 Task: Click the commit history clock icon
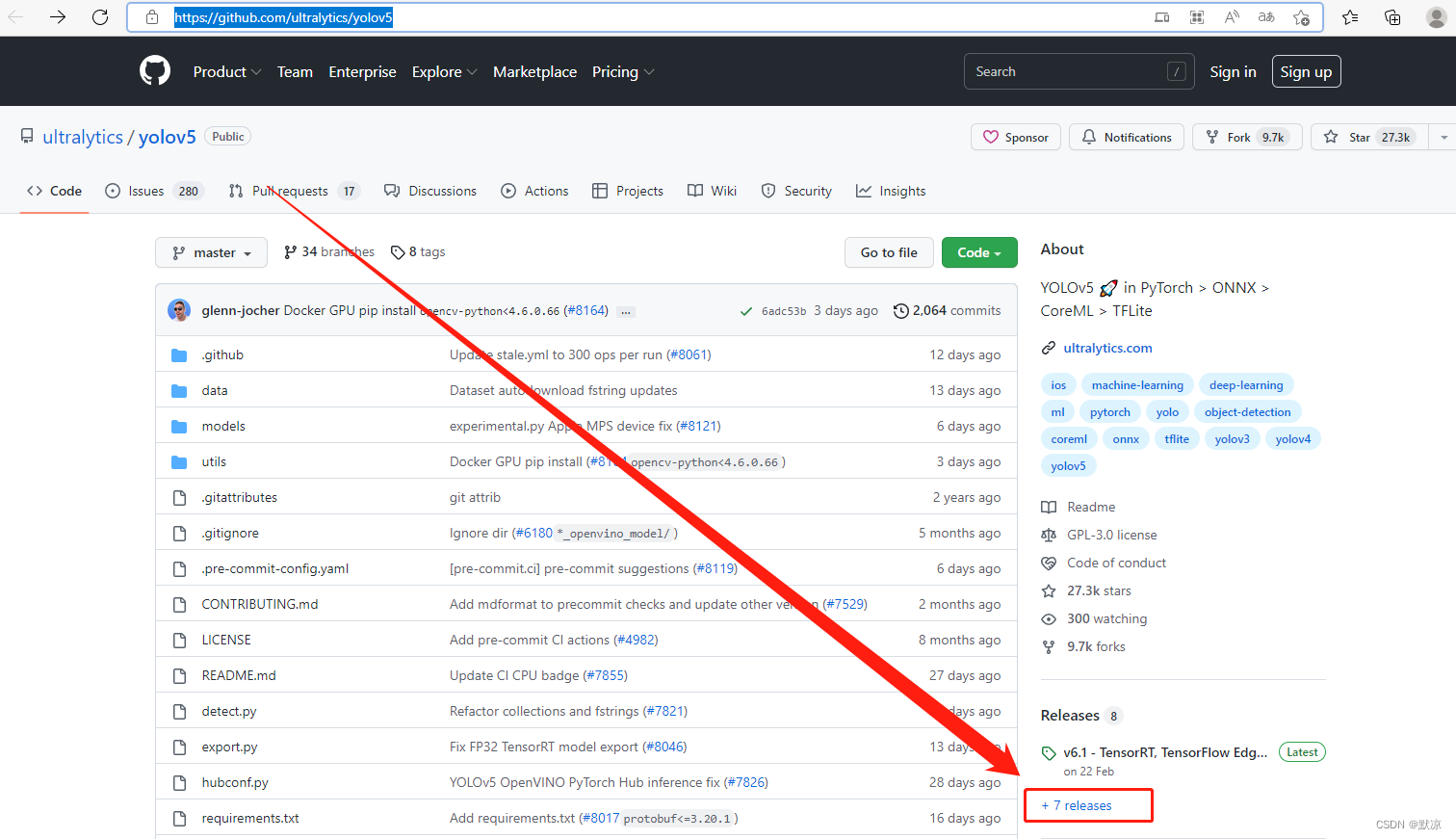pos(900,310)
